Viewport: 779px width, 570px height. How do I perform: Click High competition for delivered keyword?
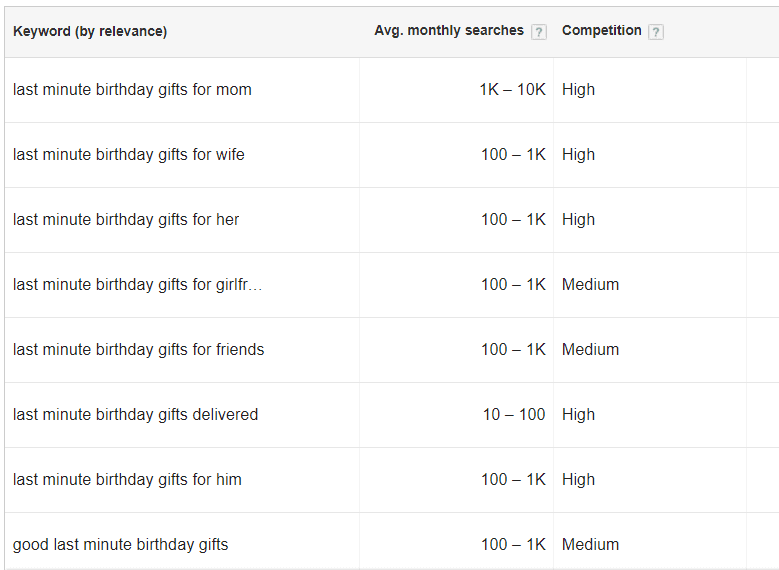pos(578,414)
